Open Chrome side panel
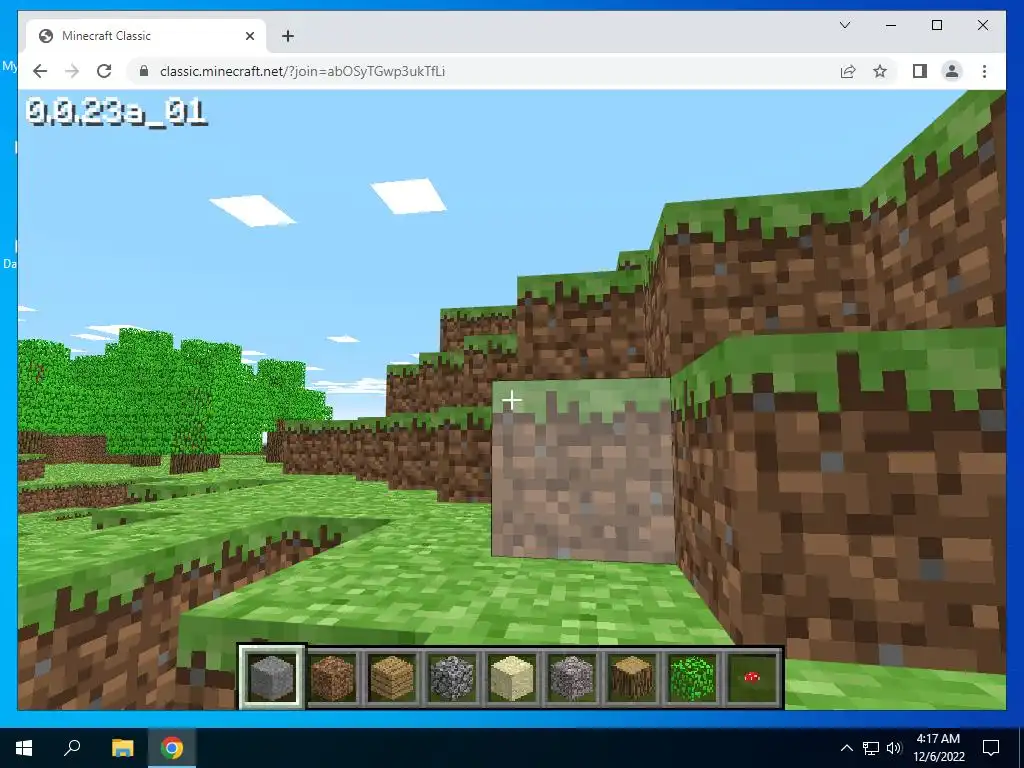 click(920, 71)
